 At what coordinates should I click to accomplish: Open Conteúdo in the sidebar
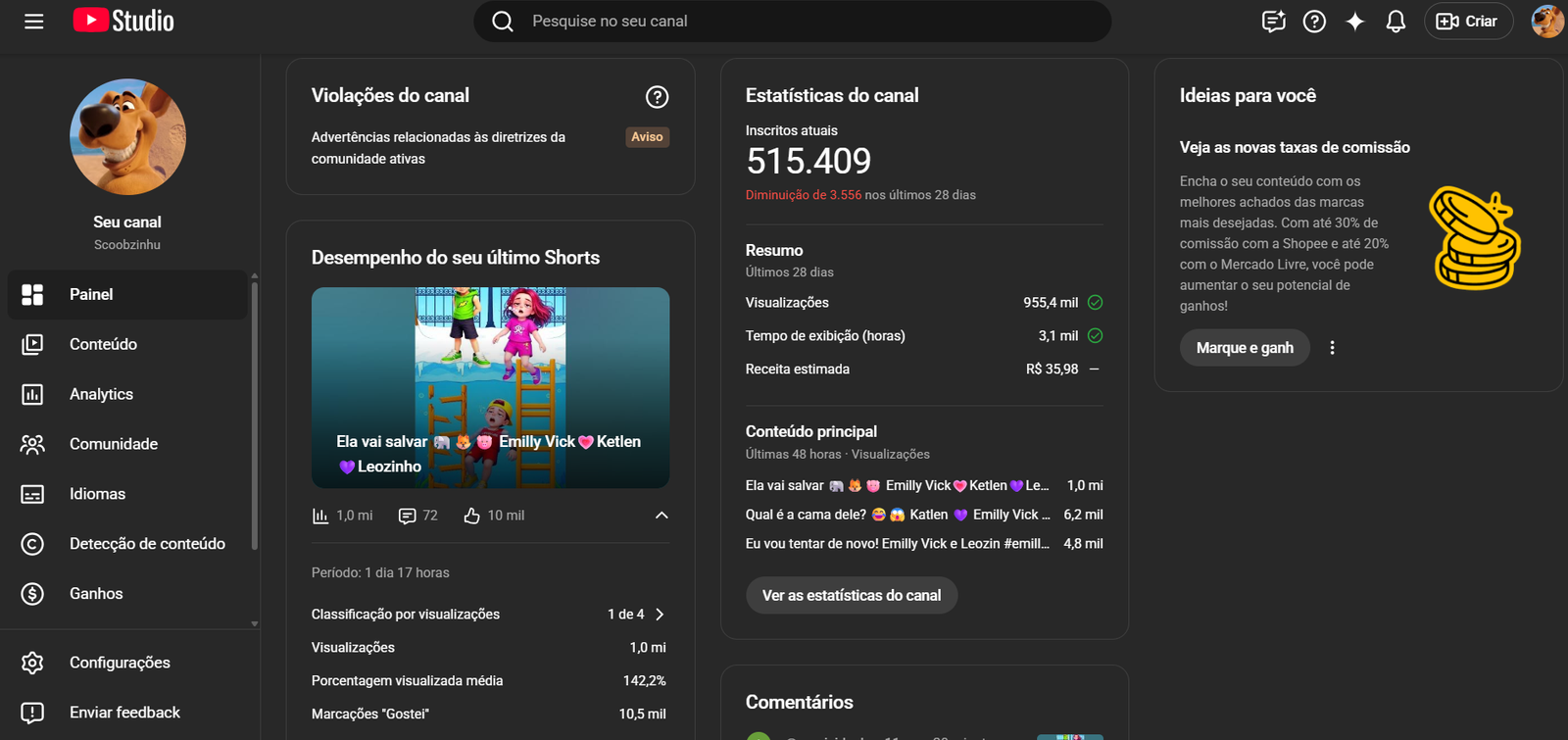(x=127, y=344)
